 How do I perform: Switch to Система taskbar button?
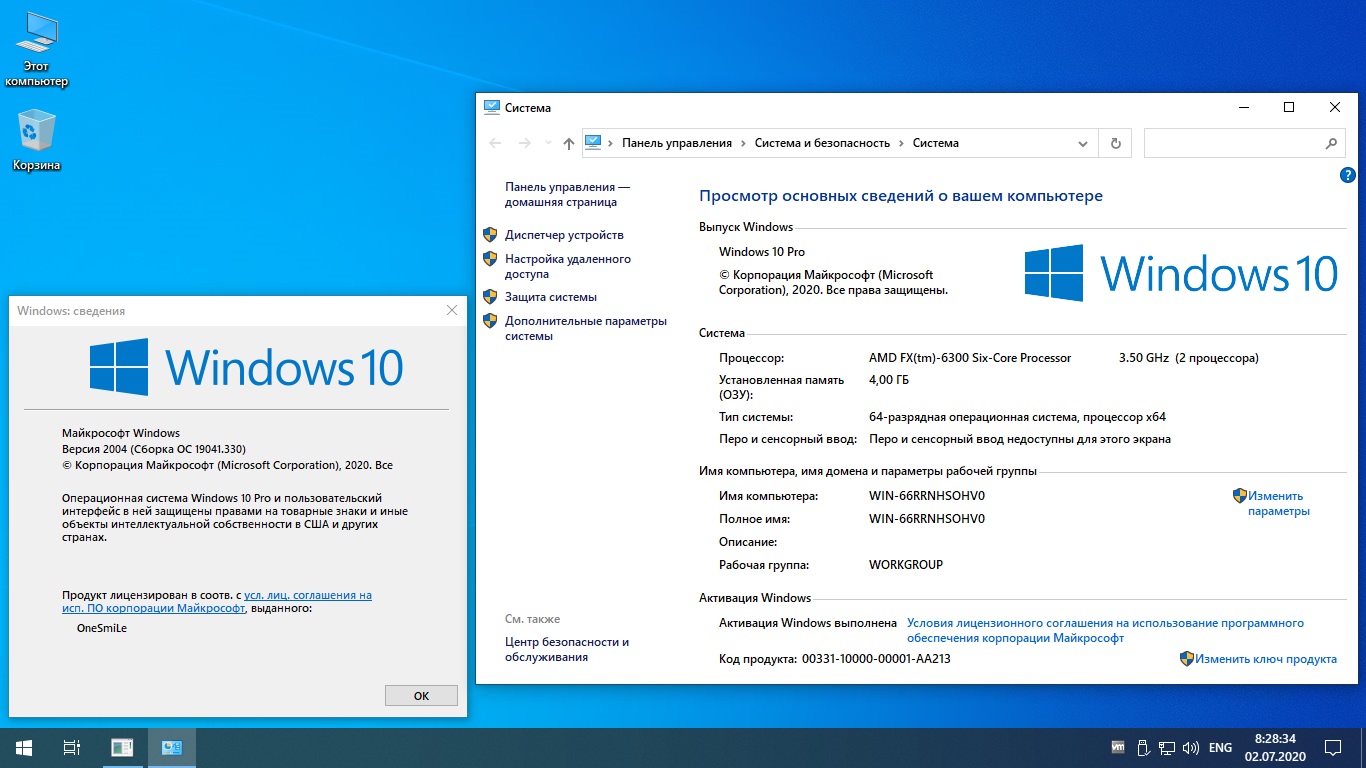172,747
